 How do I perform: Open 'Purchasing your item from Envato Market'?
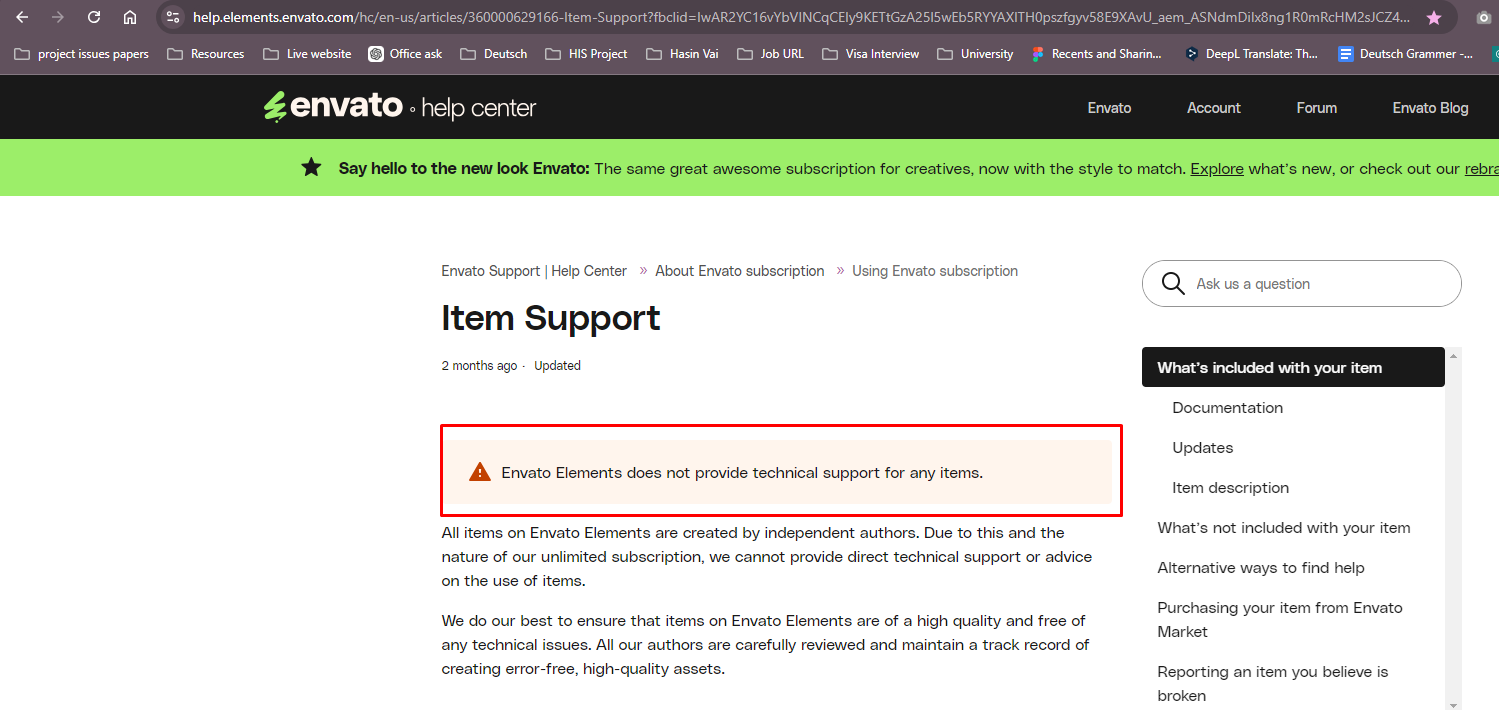pyautogui.click(x=1280, y=620)
